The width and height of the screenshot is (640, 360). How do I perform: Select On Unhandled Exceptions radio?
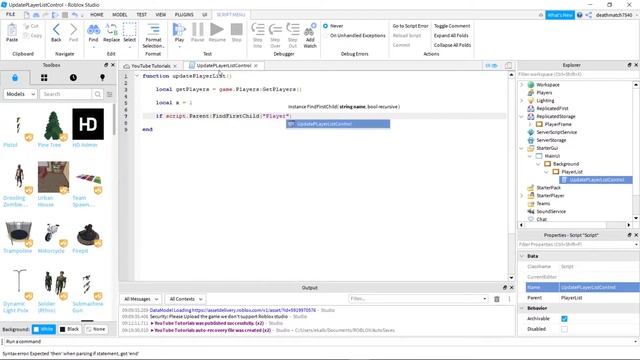point(325,36)
